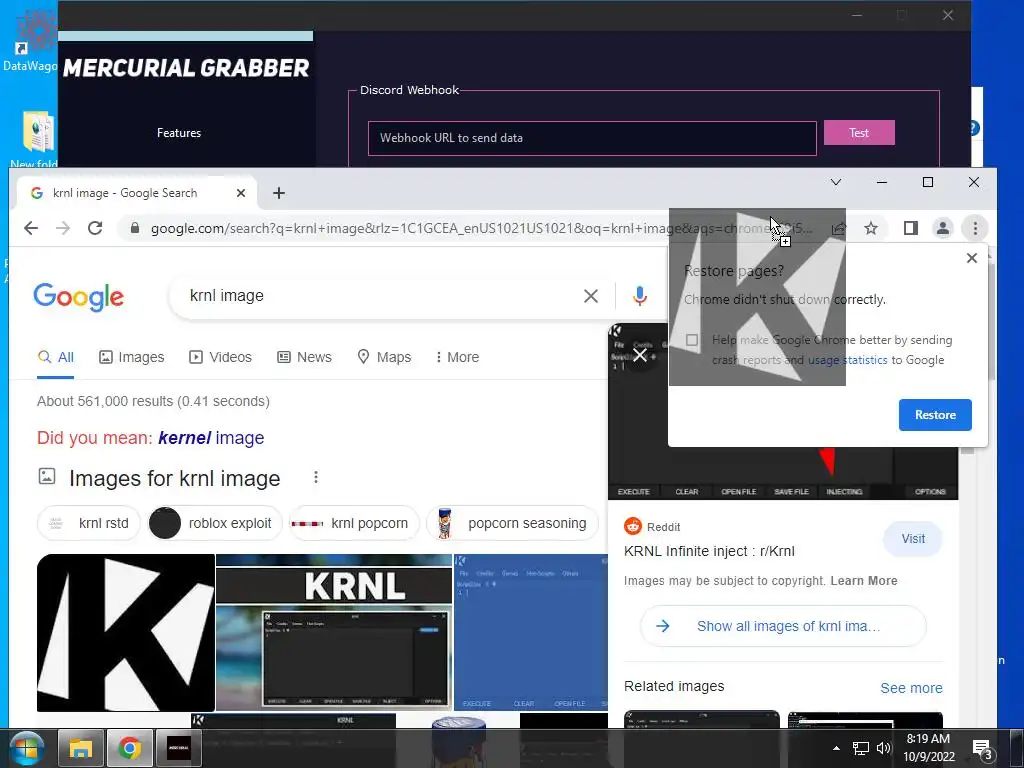Click the Visit button for Reddit result
Screen dimensions: 1024x768
(x=913, y=539)
